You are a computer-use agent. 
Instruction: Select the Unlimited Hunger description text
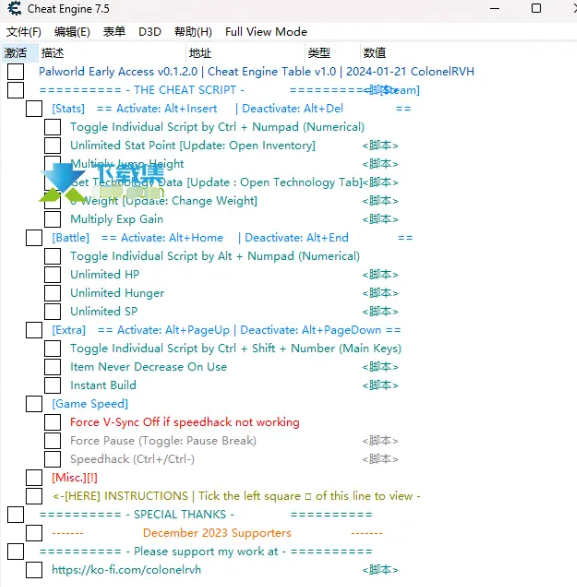point(117,293)
